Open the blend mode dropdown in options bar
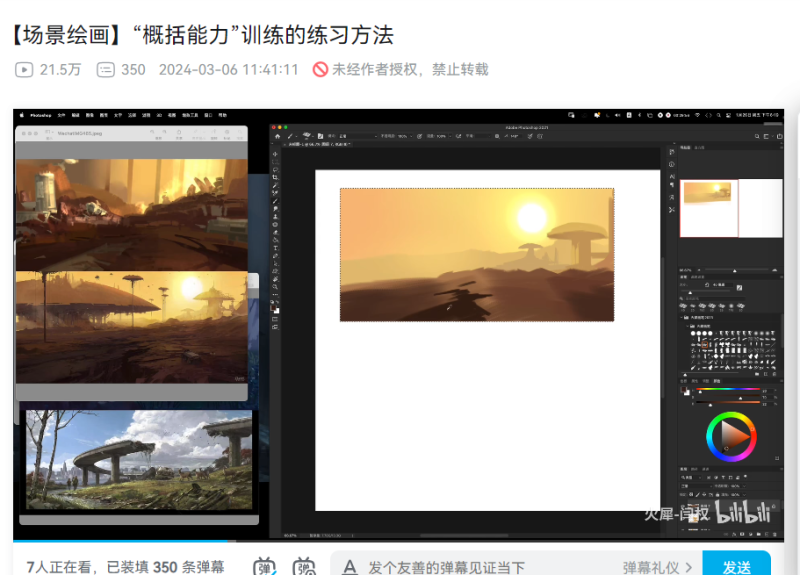The width and height of the screenshot is (800, 575). click(355, 135)
